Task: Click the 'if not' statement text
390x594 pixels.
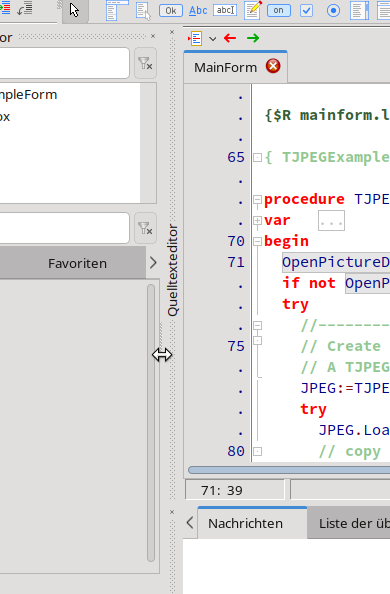Action: (309, 283)
